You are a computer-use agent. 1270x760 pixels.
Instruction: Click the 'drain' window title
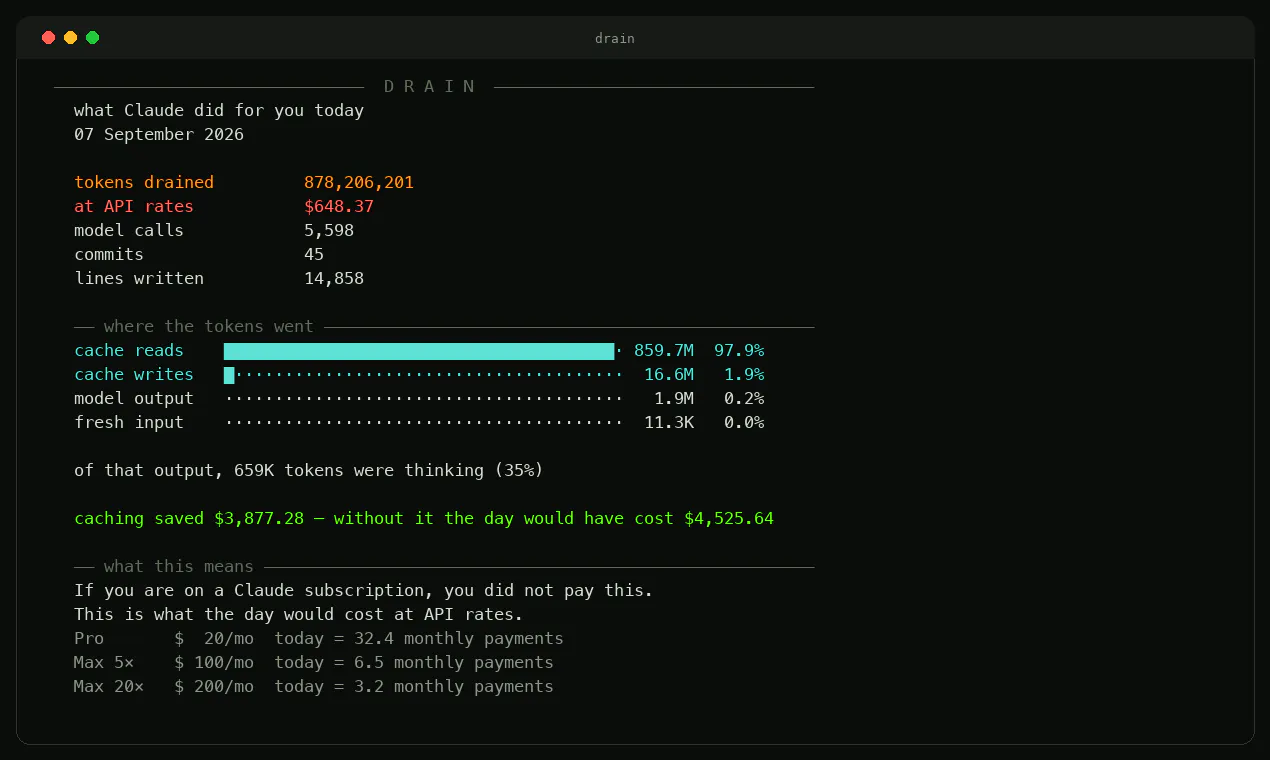click(614, 39)
